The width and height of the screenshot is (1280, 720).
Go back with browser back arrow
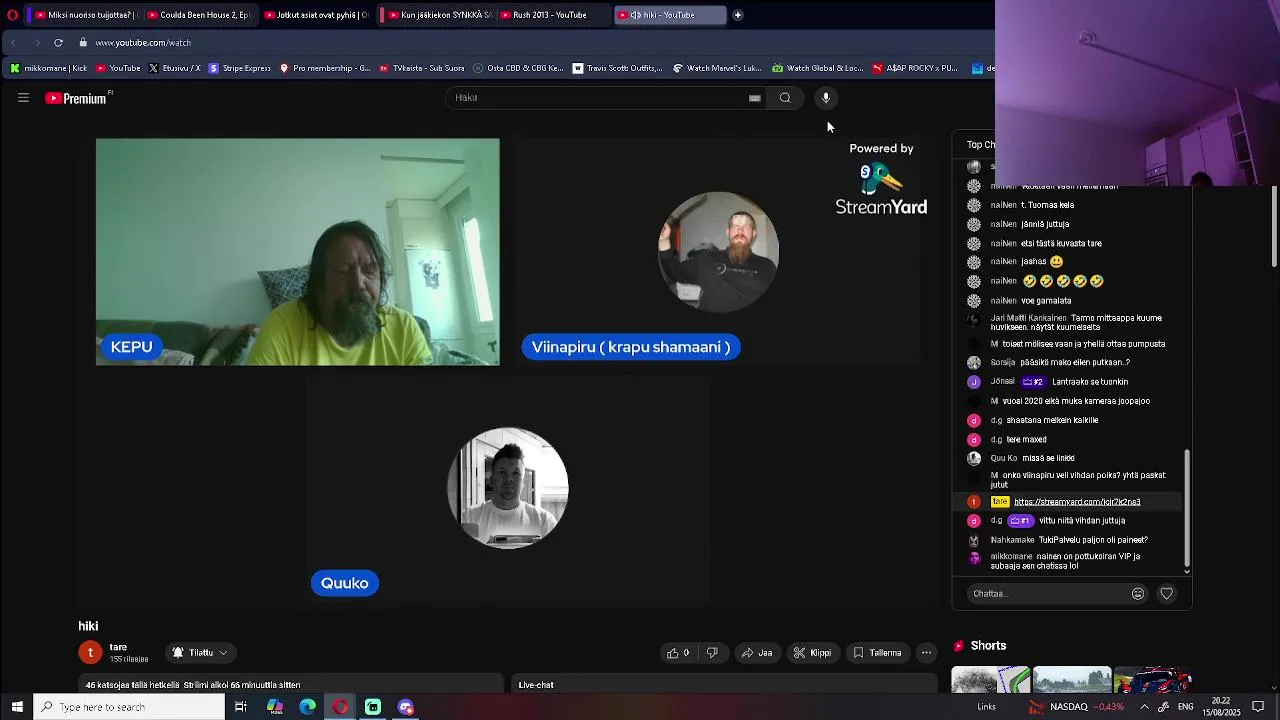click(13, 43)
